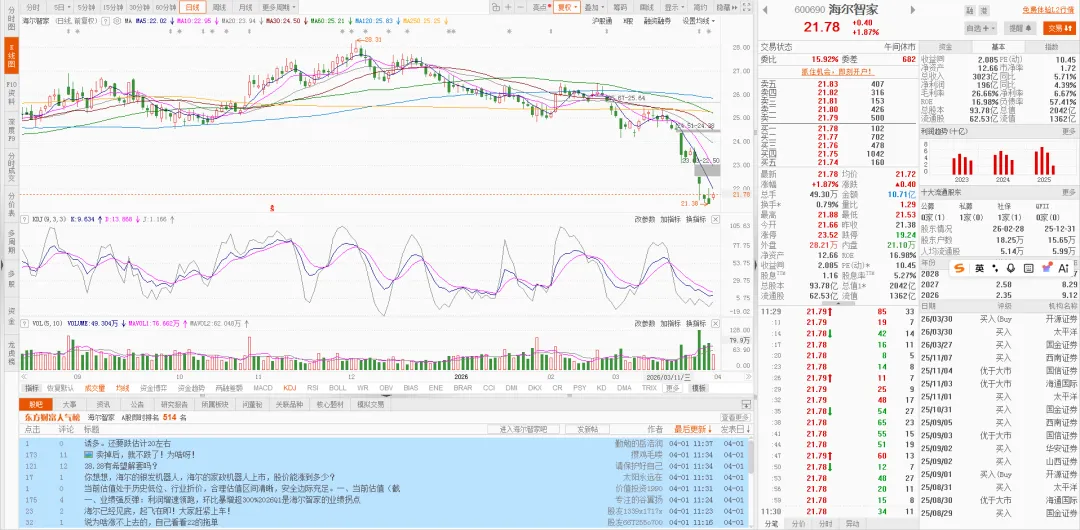Open 研究报告 tab in bottom panel
The height and width of the screenshot is (530, 1080).
174,405
